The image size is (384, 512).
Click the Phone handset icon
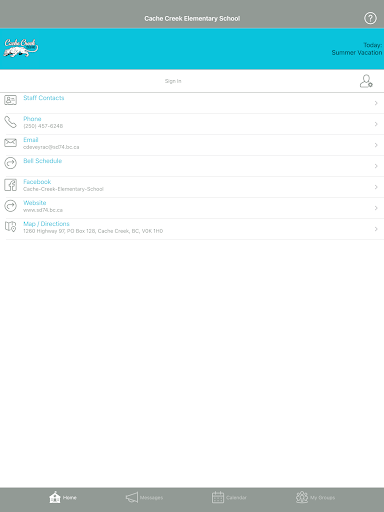(10, 122)
